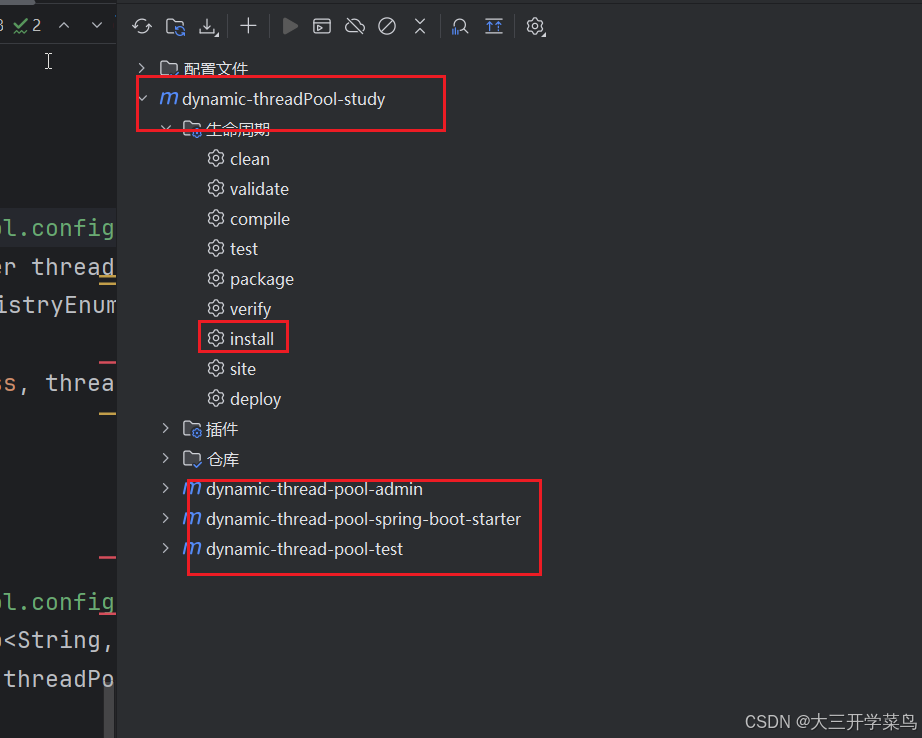Select the install lifecycle goal
The height and width of the screenshot is (738, 922).
[251, 338]
